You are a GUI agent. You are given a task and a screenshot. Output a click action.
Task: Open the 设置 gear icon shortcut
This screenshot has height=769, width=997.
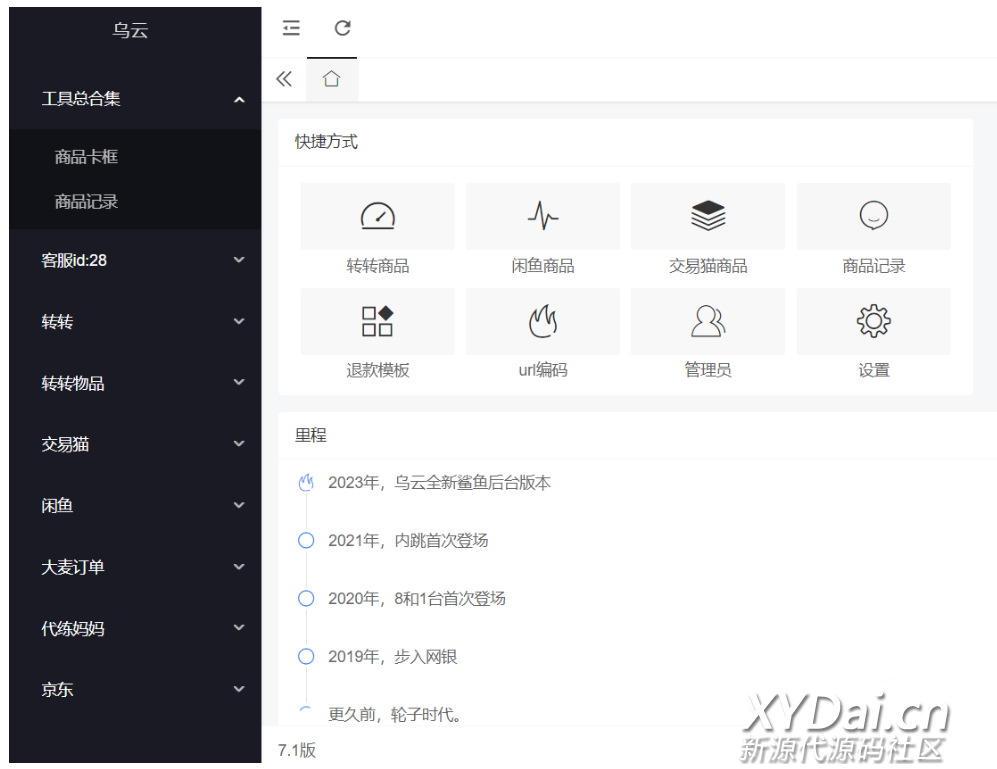tap(873, 321)
